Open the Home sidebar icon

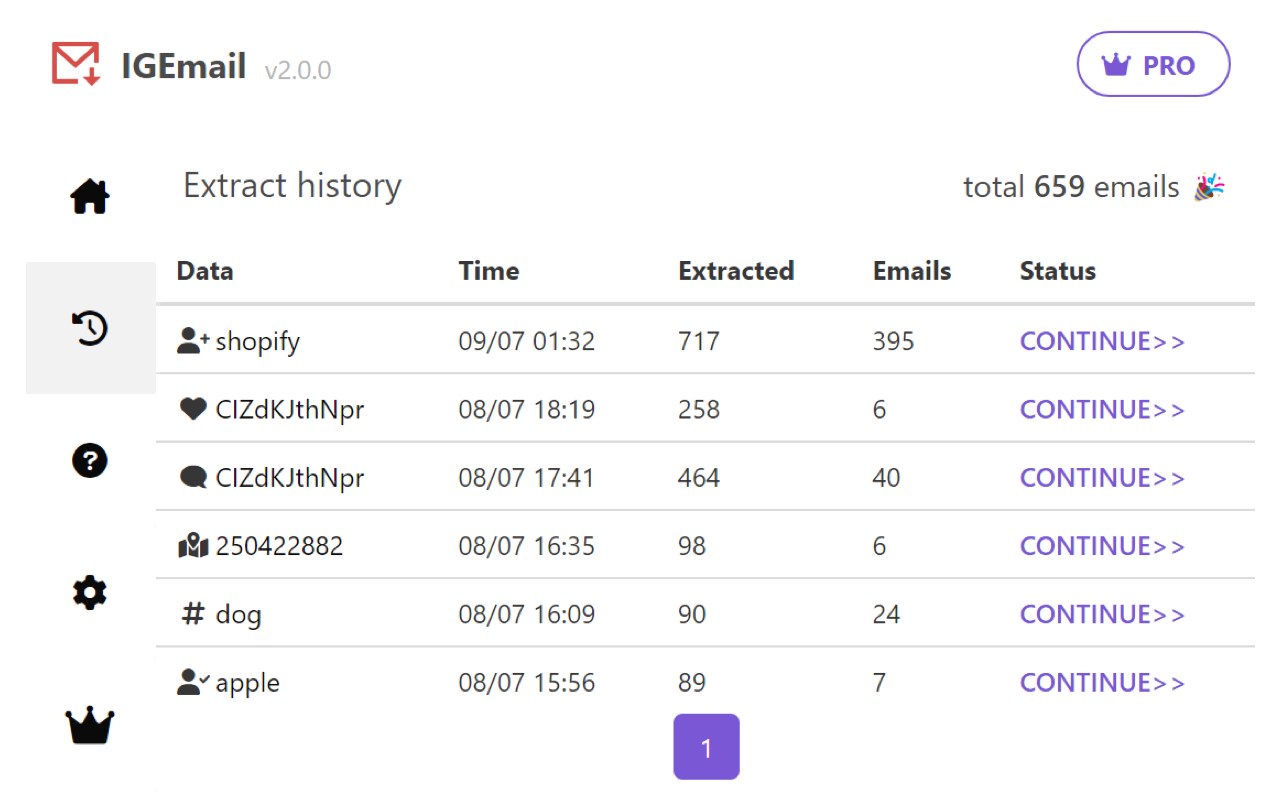point(90,196)
